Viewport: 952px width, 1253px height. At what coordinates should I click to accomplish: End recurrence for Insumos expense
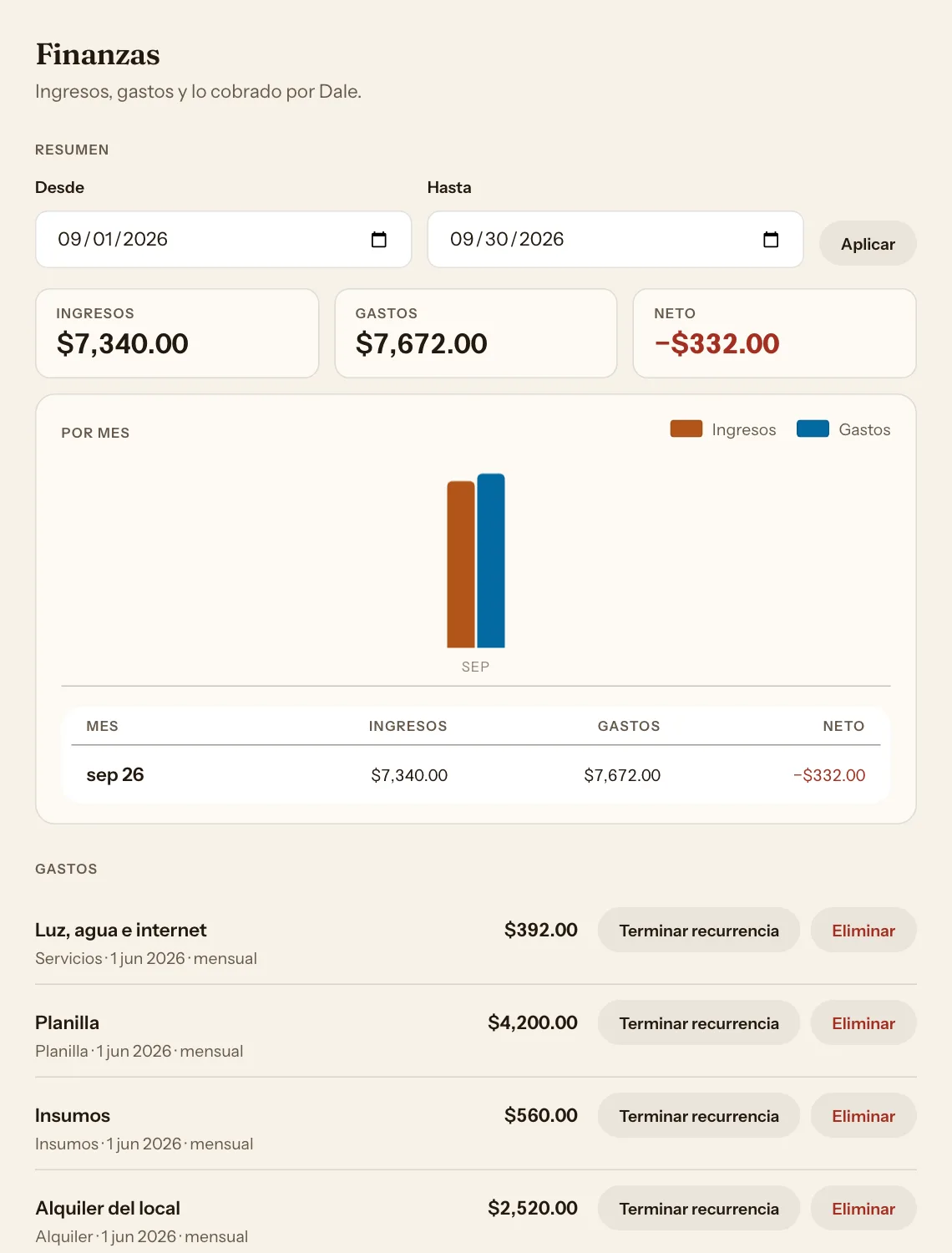[x=699, y=1116]
